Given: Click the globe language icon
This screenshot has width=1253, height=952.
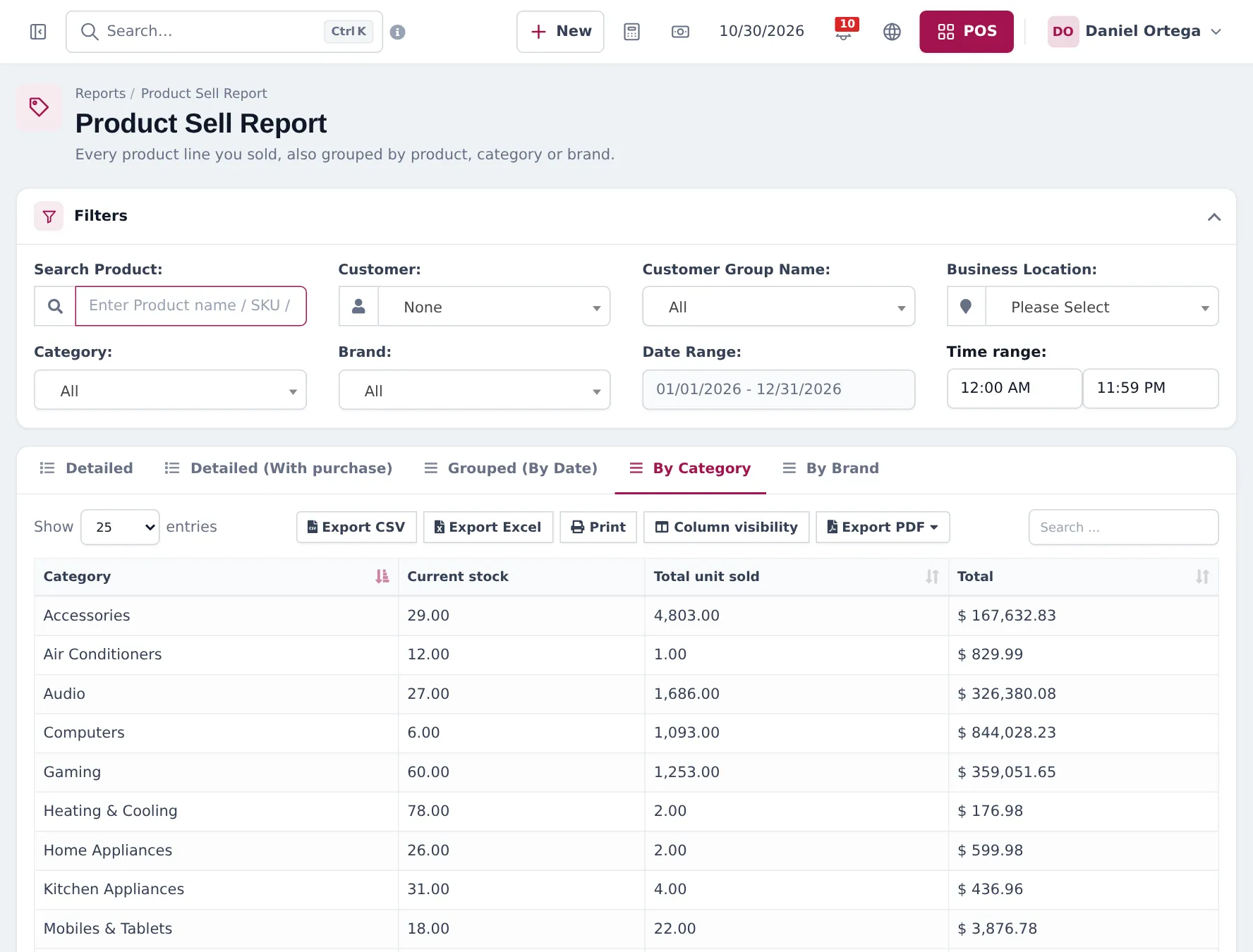Looking at the screenshot, I should click(892, 32).
